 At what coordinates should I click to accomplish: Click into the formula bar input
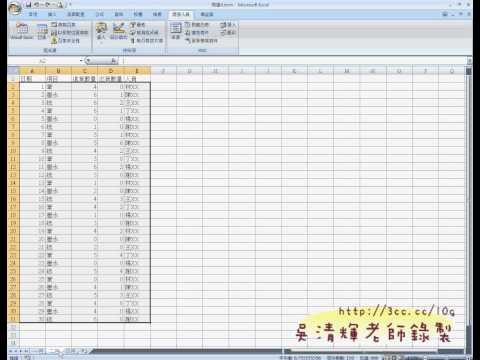tap(295, 61)
